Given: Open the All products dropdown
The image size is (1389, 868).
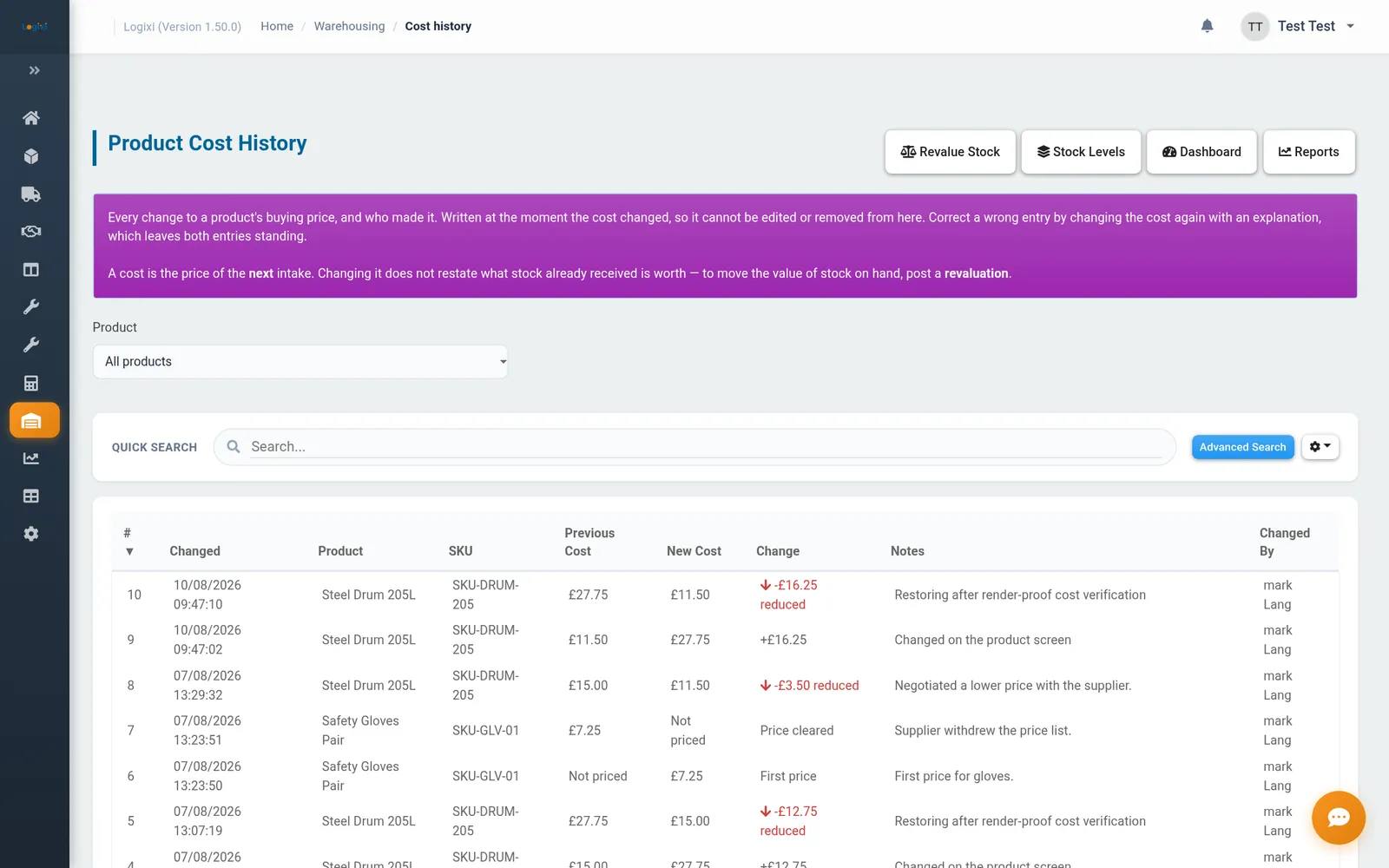Looking at the screenshot, I should click(x=300, y=362).
